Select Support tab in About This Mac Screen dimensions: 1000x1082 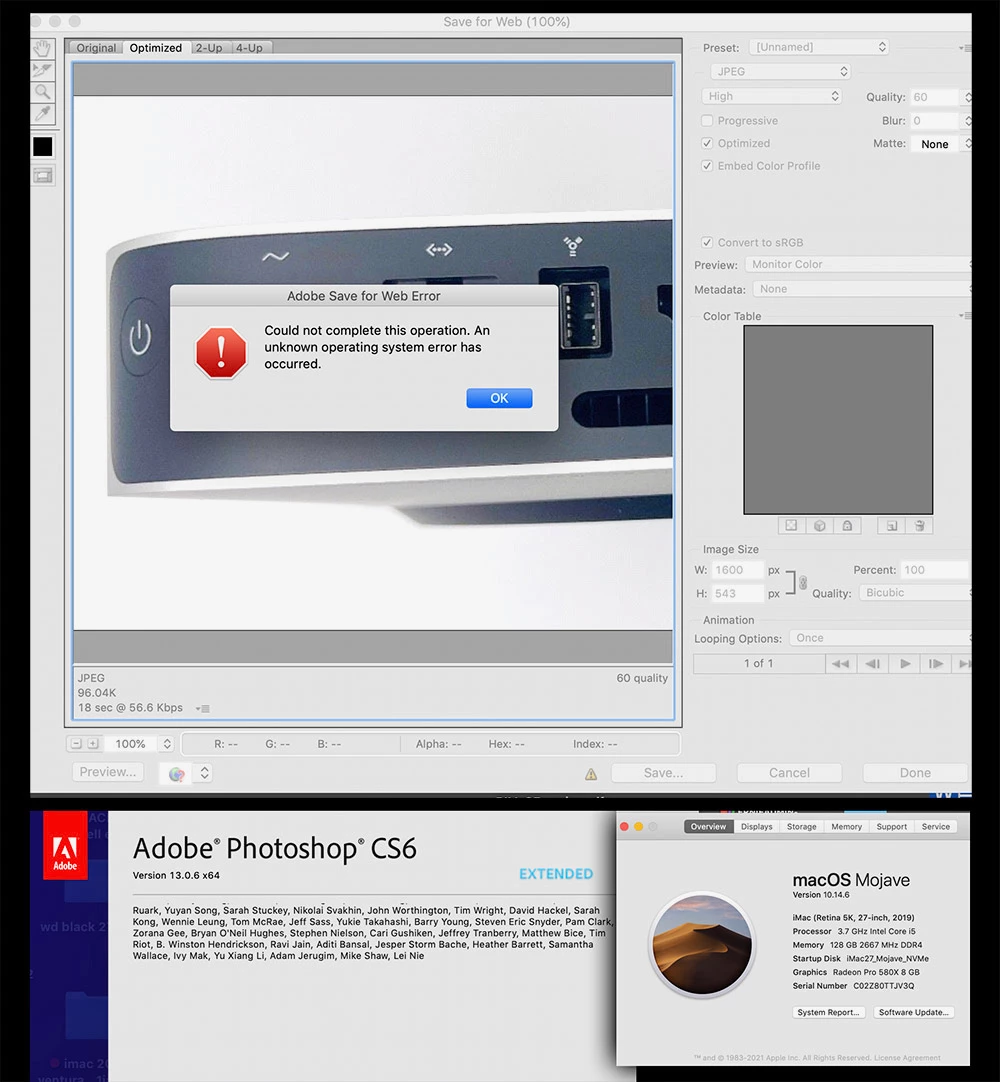pos(892,827)
